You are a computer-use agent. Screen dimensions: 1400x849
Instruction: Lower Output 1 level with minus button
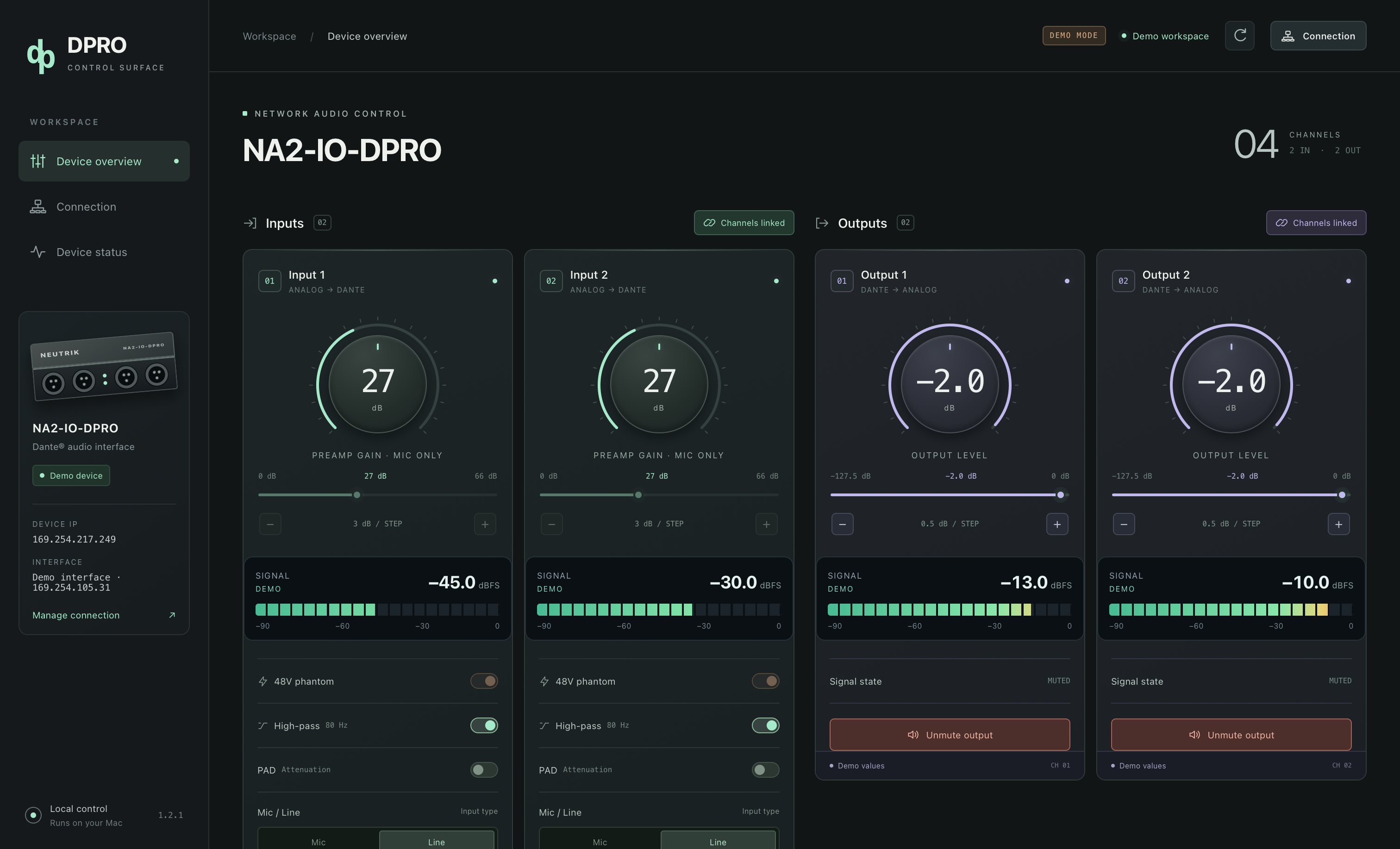843,524
